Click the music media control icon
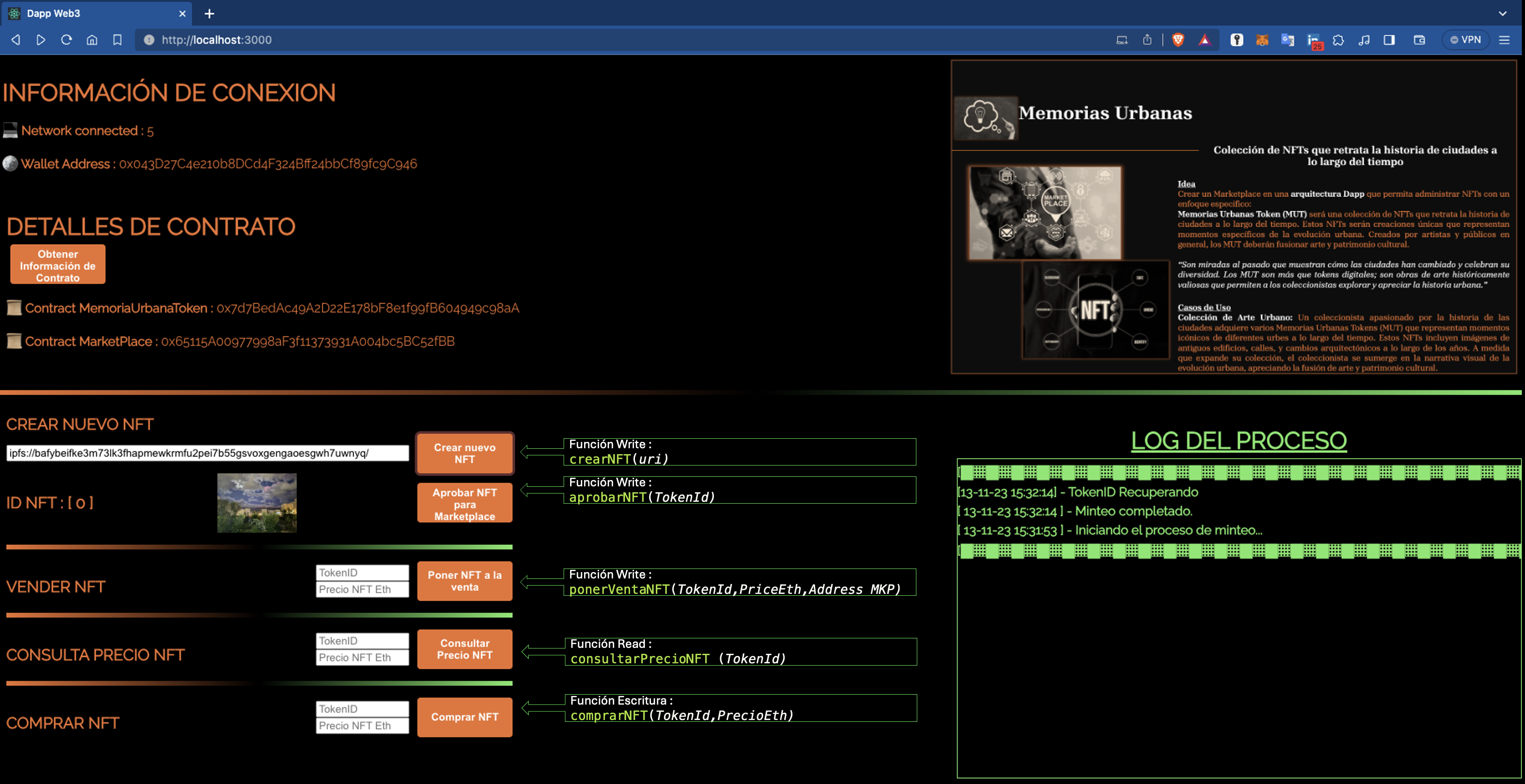The image size is (1525, 784). click(1364, 39)
